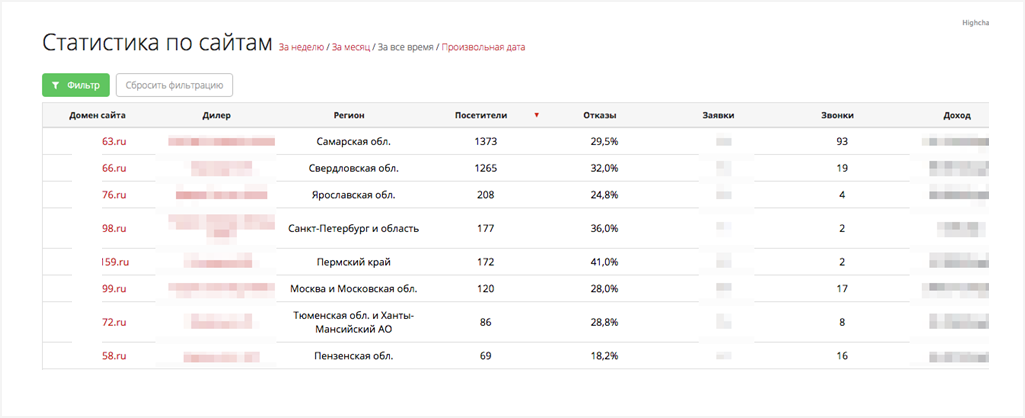Click the Домен сайта column header

pos(97,116)
